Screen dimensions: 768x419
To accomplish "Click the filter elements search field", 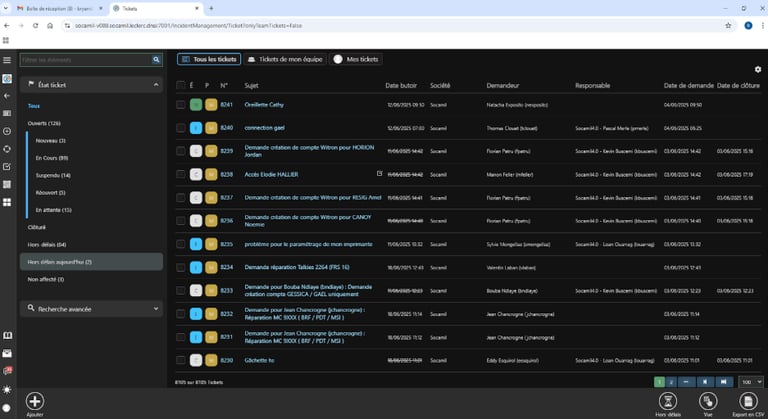I will coord(86,60).
